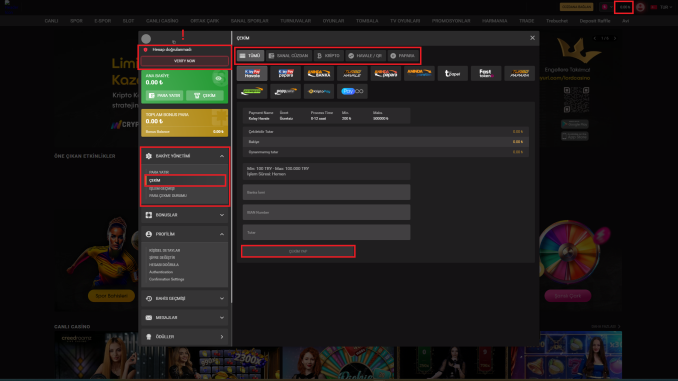Viewport: 678px width, 381px height.
Task: Open Hesabı Doğrula under Profilim
Action: pyautogui.click(x=164, y=265)
